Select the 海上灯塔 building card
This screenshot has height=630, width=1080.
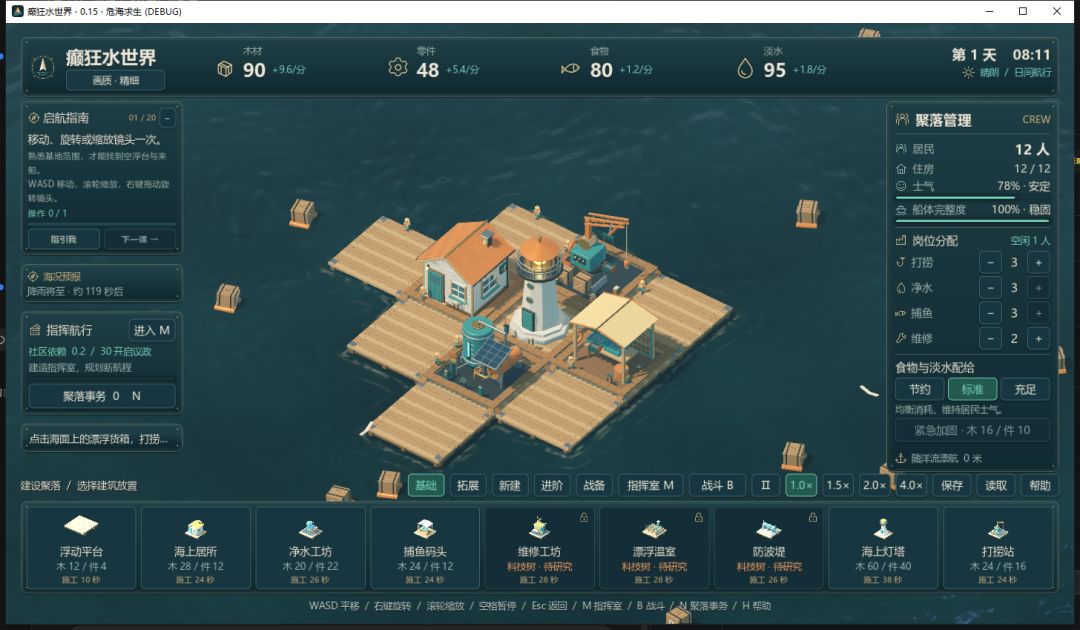click(883, 548)
